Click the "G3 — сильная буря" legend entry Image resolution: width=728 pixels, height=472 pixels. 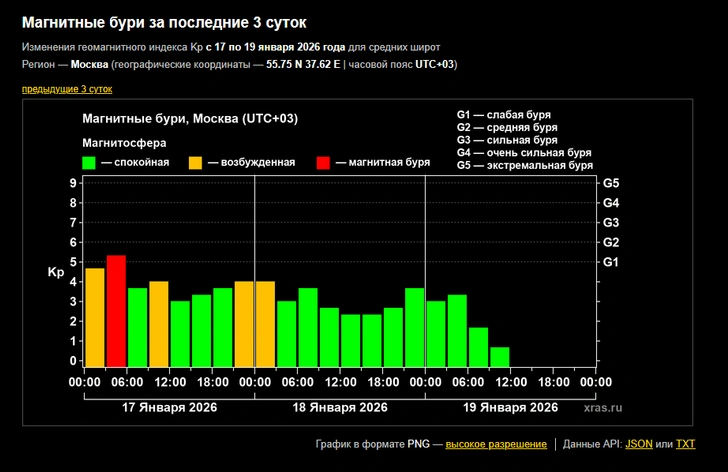pyautogui.click(x=507, y=140)
